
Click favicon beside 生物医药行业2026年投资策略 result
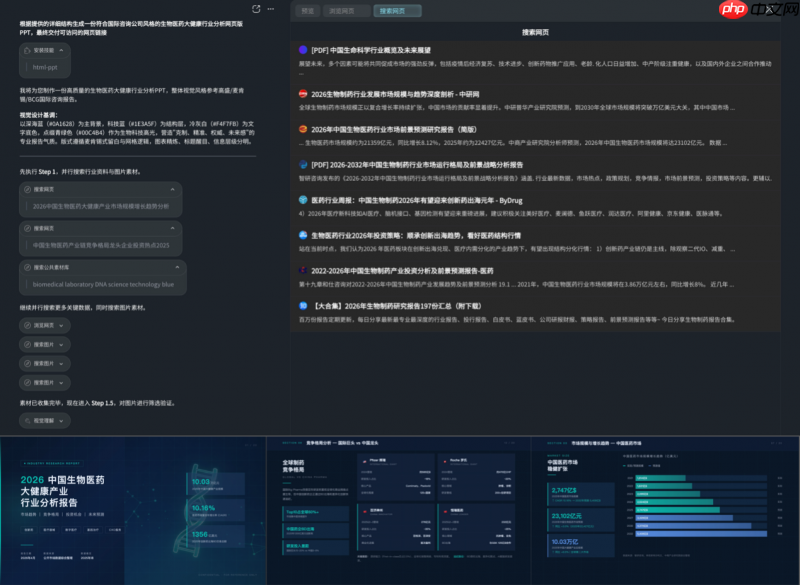click(x=303, y=235)
